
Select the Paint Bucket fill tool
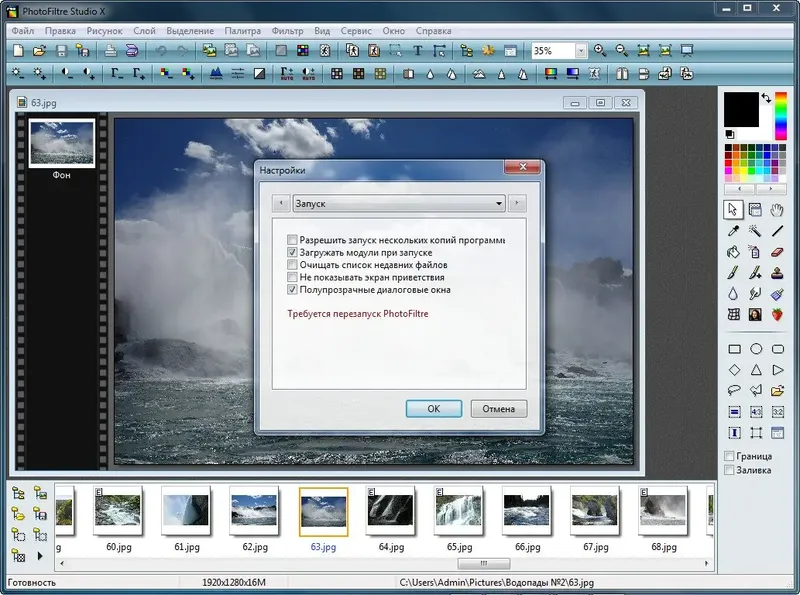(733, 252)
